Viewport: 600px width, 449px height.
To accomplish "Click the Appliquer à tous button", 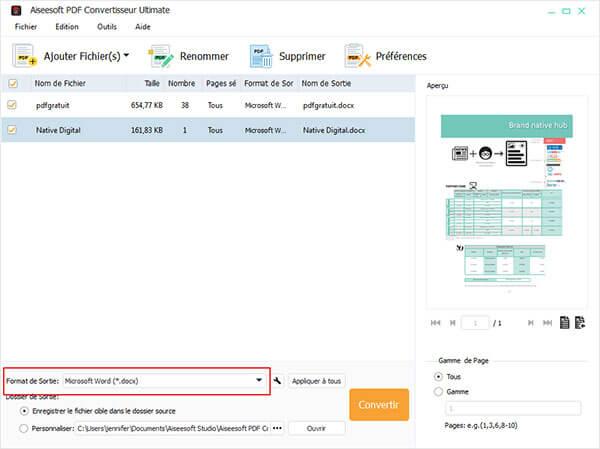I will pyautogui.click(x=316, y=381).
